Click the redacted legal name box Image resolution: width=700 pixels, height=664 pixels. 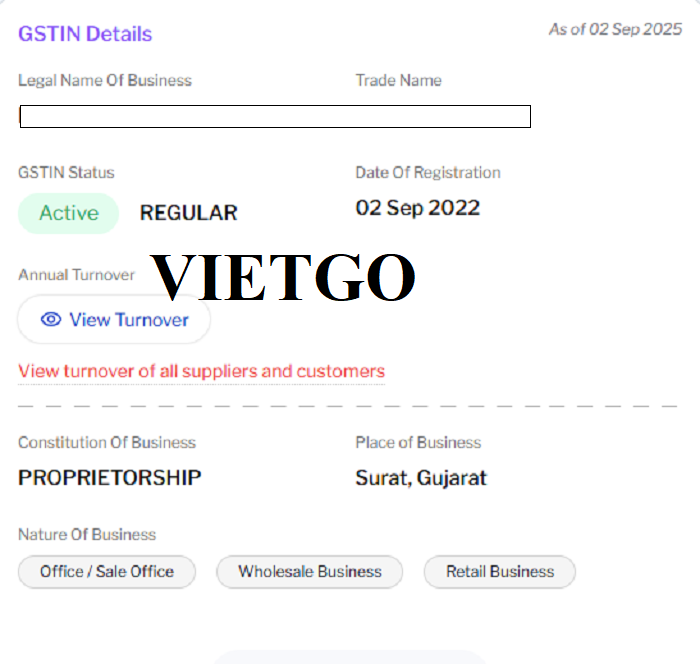tap(275, 117)
